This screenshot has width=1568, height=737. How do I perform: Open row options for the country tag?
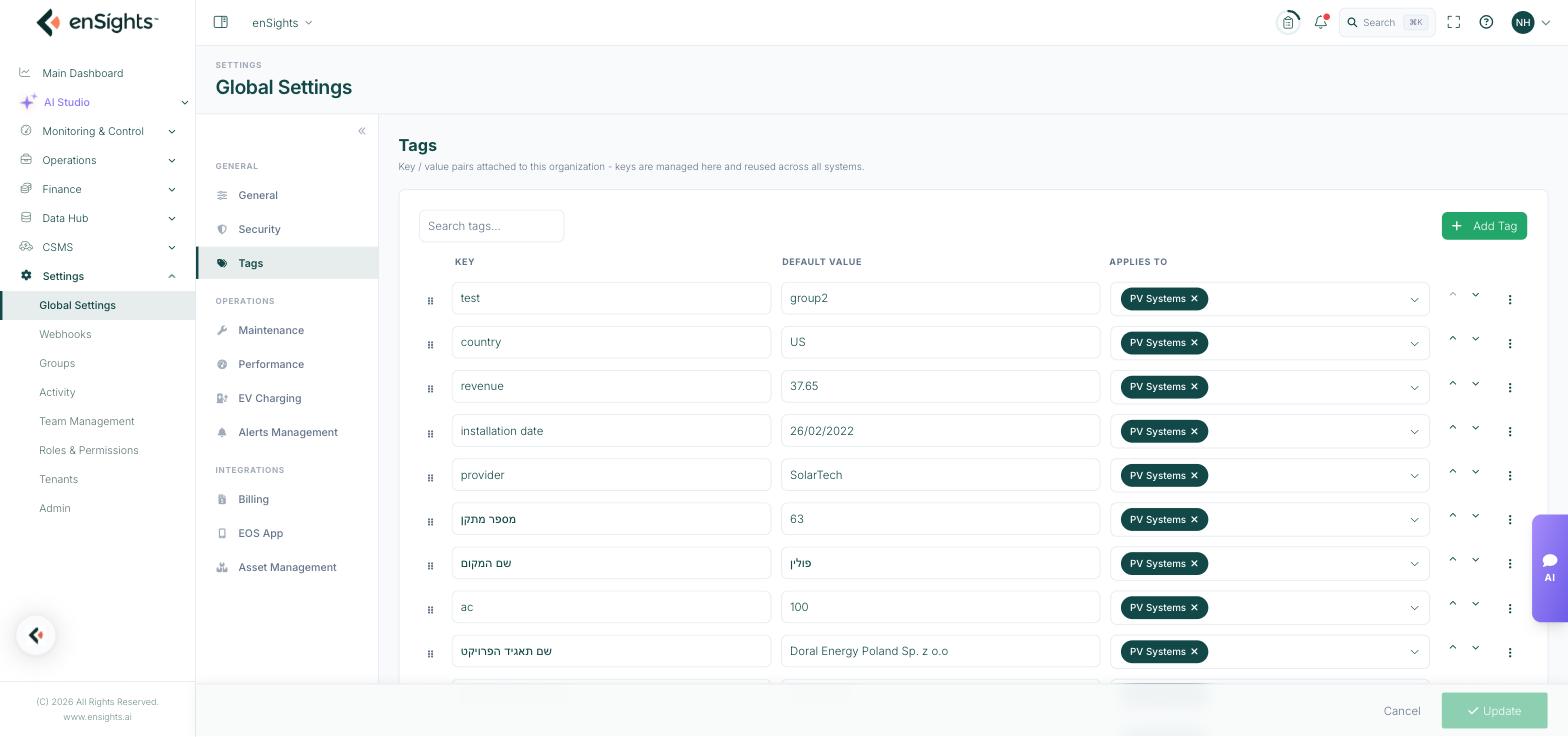tap(1510, 343)
